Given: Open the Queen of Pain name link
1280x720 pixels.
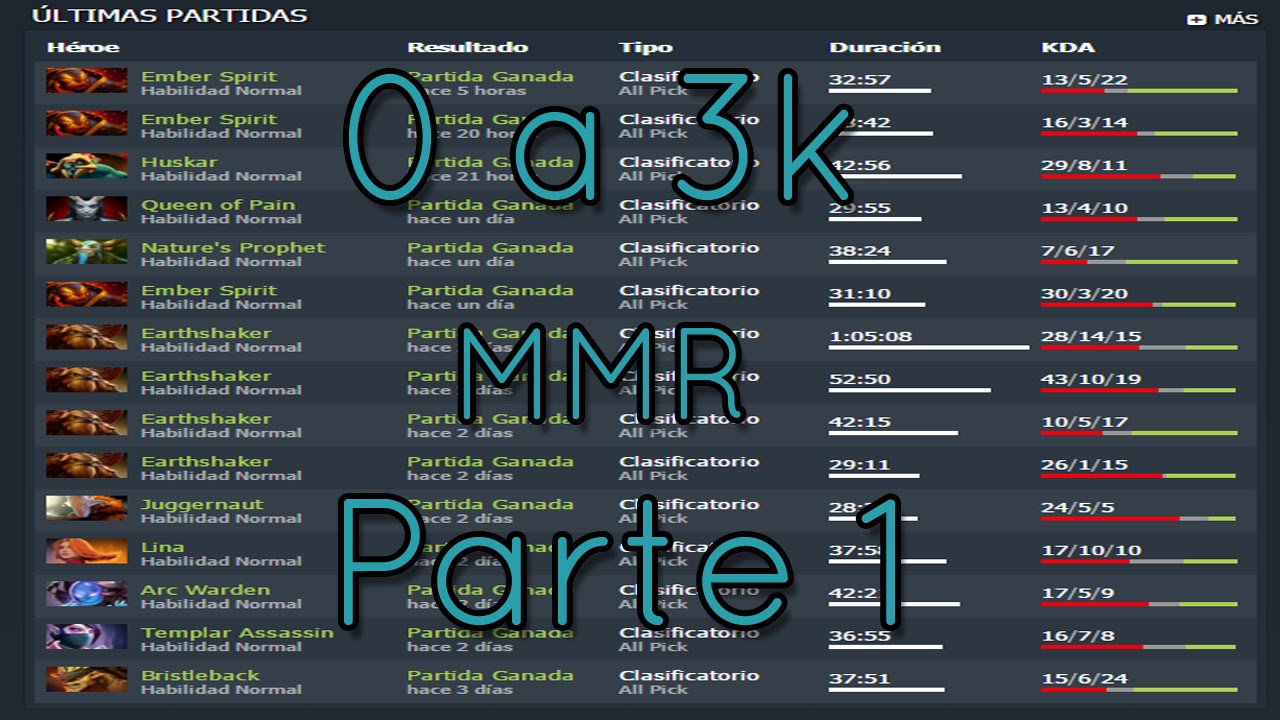Looking at the screenshot, I should click(x=218, y=205).
